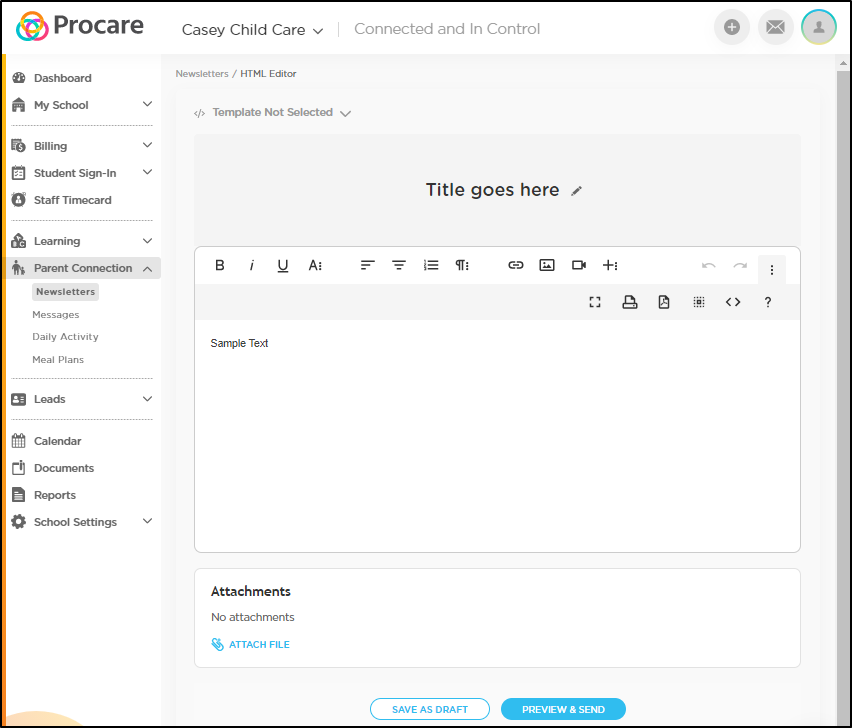The image size is (852, 728).
Task: Switch to code view icon
Action: 733,302
